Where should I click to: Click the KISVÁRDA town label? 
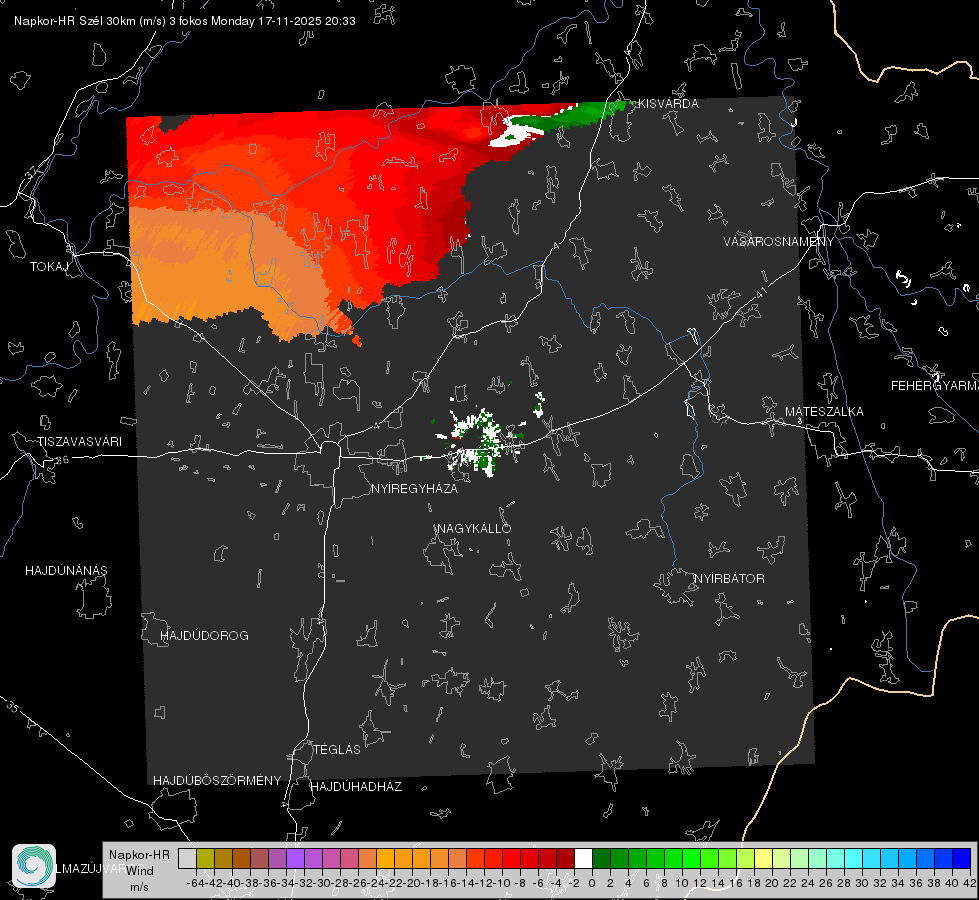667,104
